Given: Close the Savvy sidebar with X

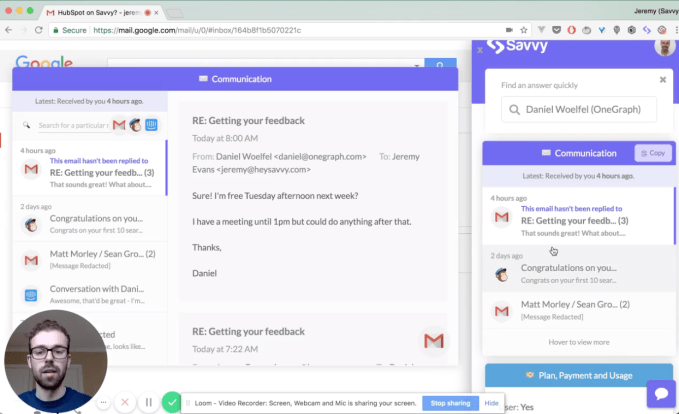Looking at the screenshot, I should [480, 50].
